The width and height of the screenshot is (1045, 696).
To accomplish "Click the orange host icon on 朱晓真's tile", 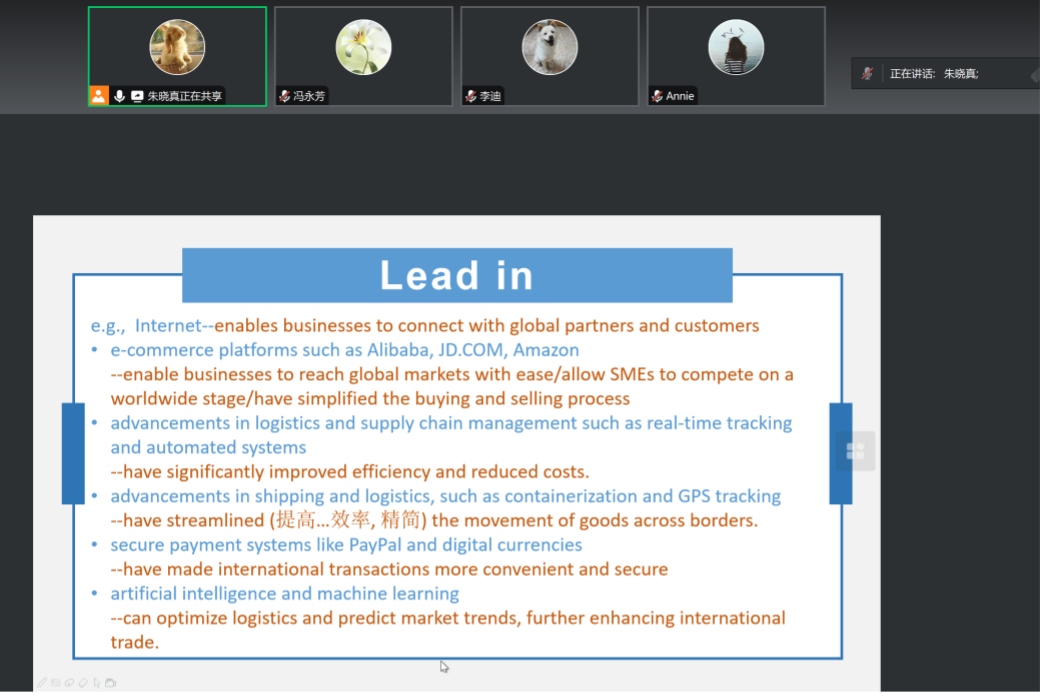I will point(99,96).
